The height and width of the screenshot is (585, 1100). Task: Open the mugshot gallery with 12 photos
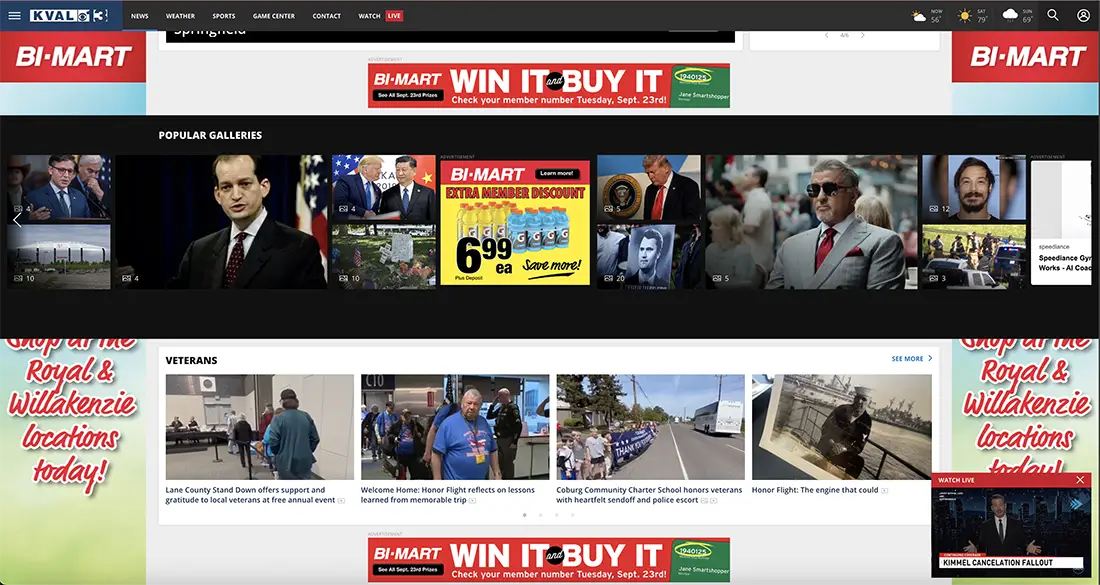pyautogui.click(x=974, y=188)
